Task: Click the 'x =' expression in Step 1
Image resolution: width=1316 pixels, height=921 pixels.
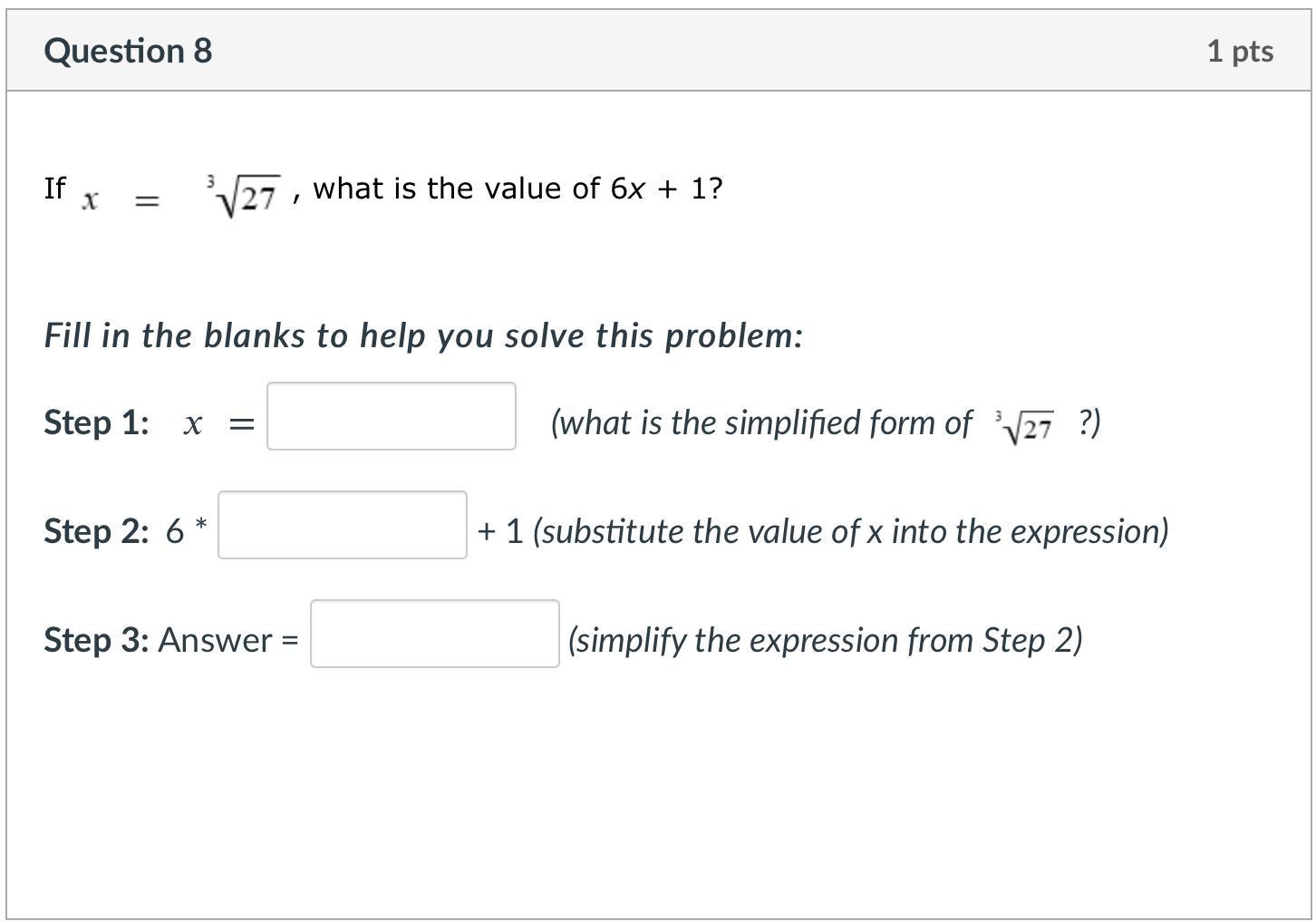Action: [x=218, y=423]
